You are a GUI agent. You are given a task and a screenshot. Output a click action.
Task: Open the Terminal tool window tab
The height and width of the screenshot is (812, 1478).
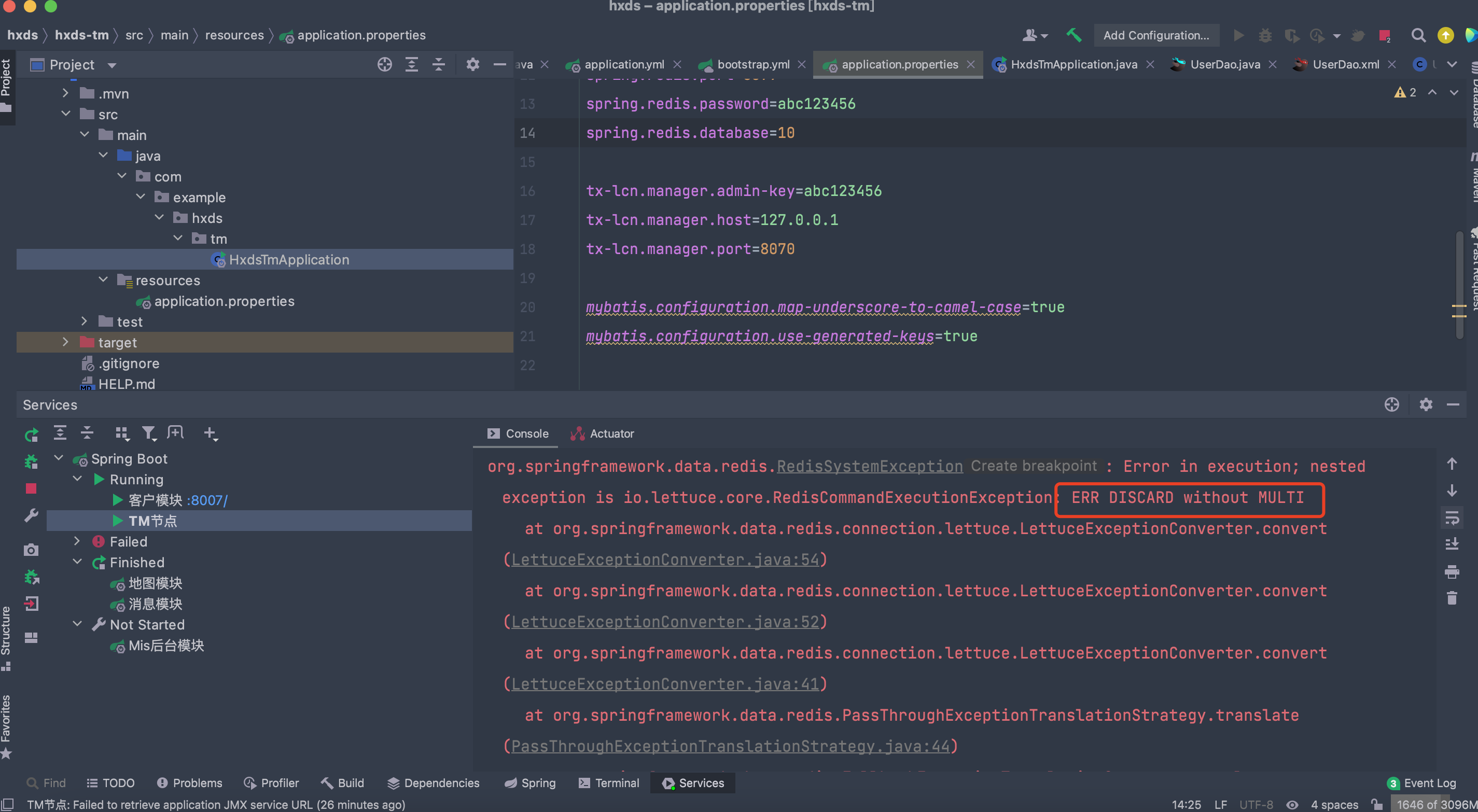click(609, 783)
